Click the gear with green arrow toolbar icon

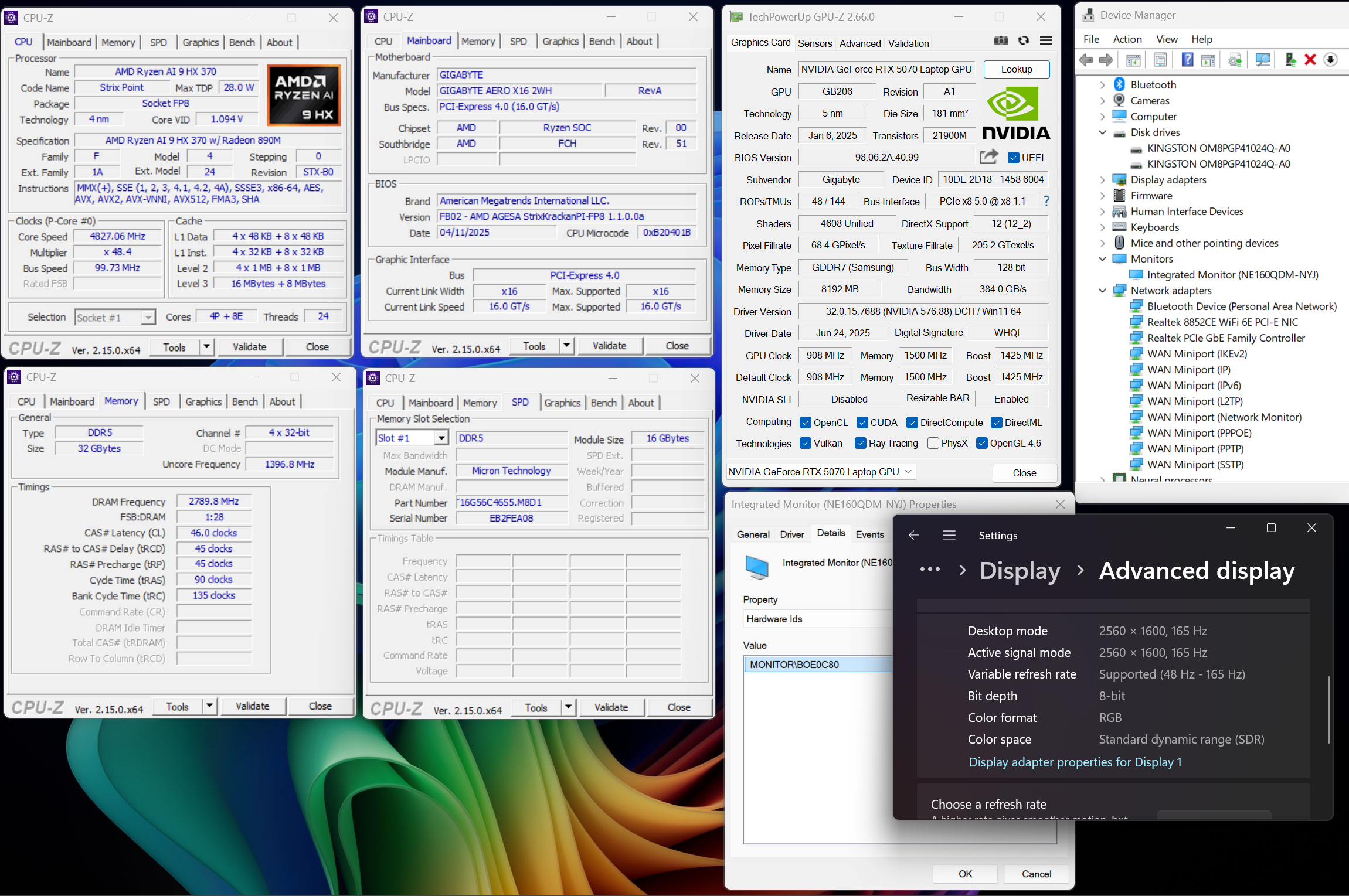click(1235, 60)
